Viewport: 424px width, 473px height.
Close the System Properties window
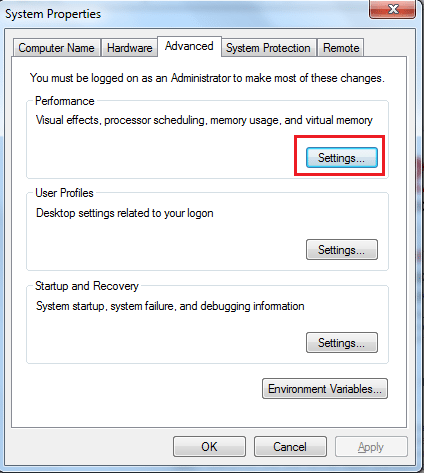click(x=393, y=9)
